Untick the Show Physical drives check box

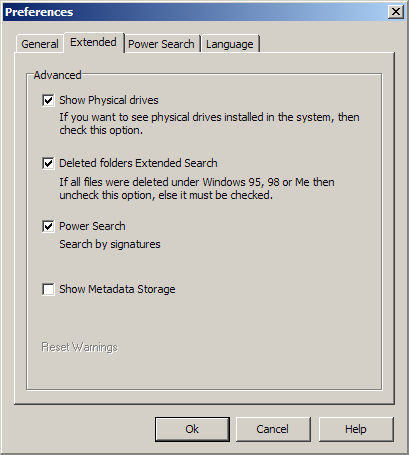coord(48,100)
